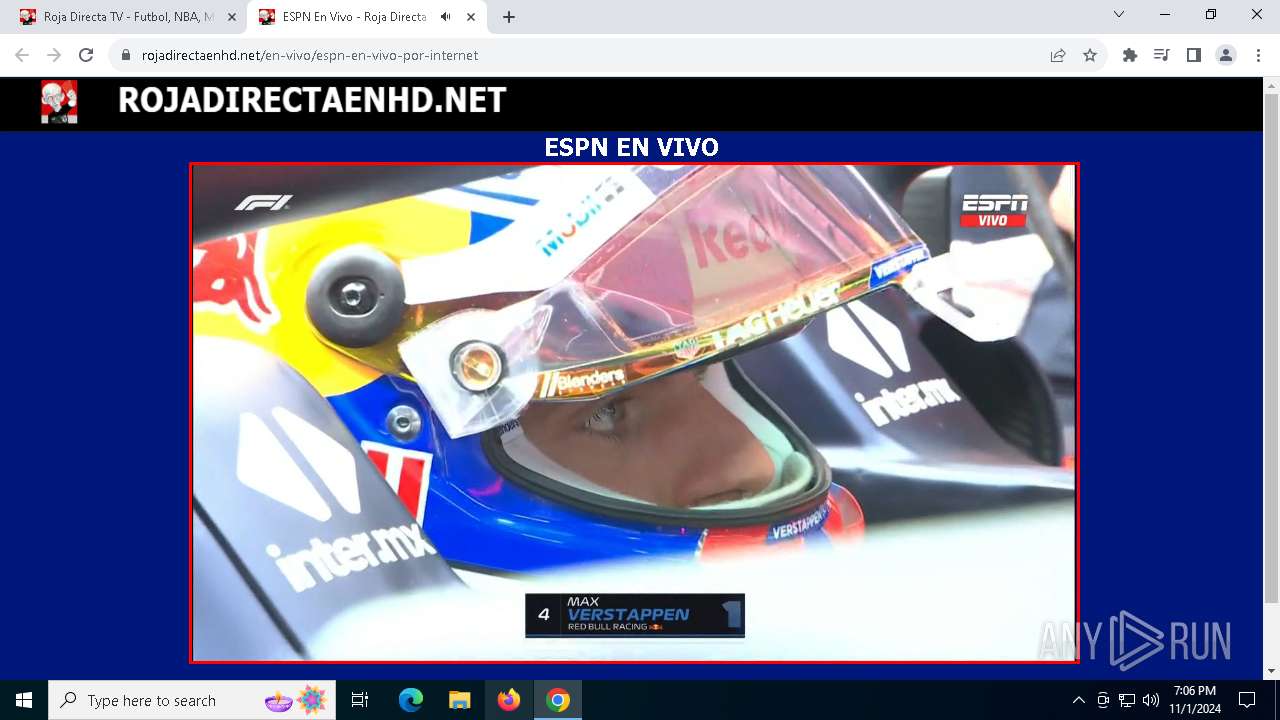Click the Roja Directa site logo
Viewport: 1280px width, 720px height.
click(x=59, y=102)
